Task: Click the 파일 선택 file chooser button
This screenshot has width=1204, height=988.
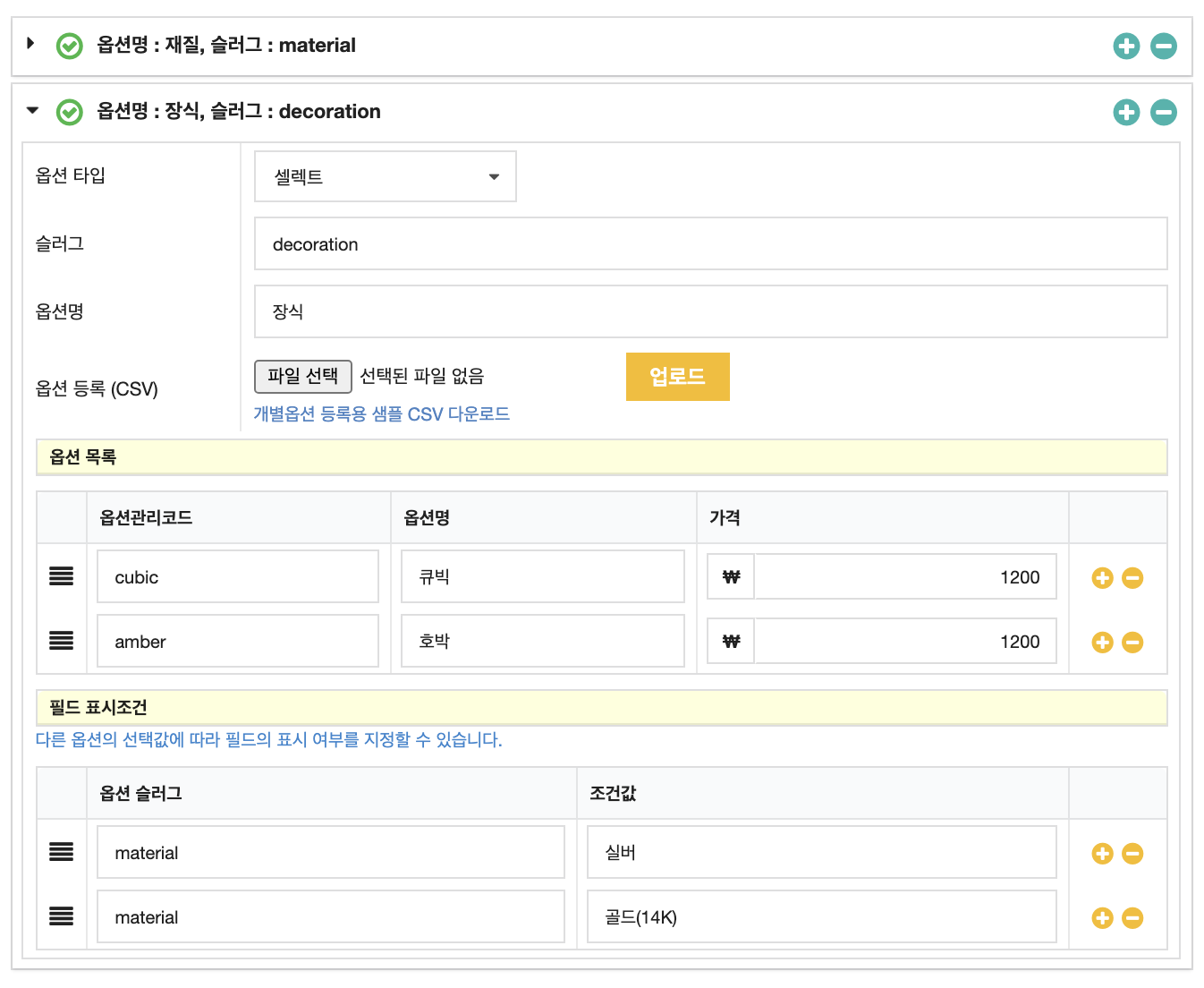Action: coord(302,377)
